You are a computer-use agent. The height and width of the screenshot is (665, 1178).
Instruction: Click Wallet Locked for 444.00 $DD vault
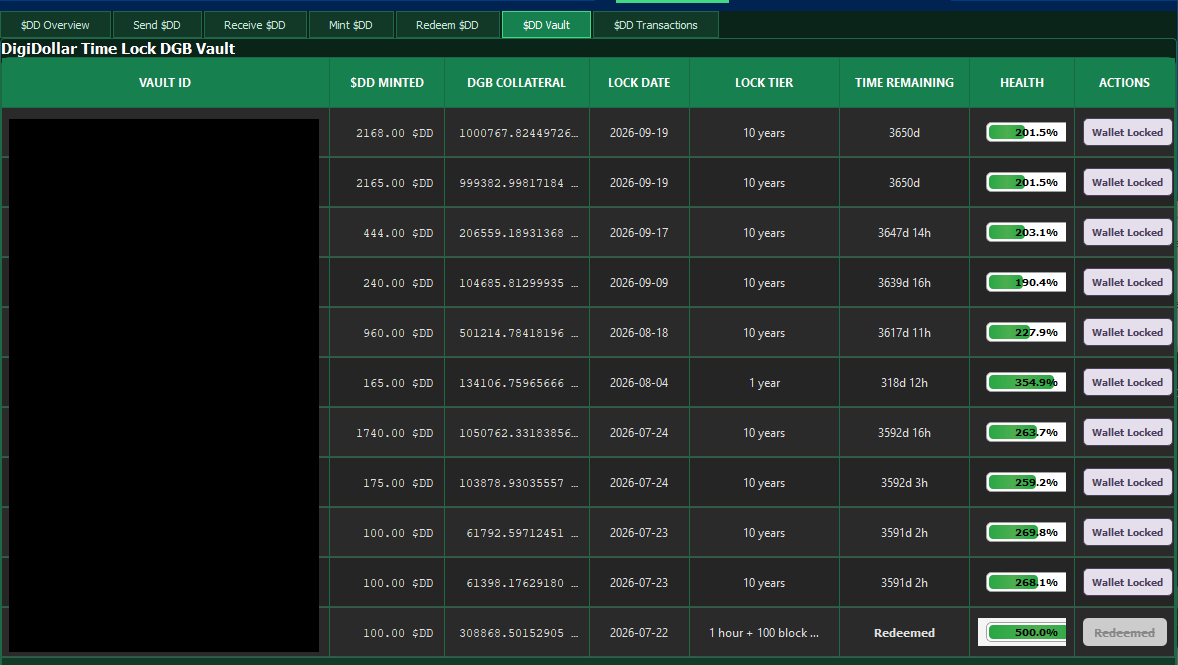[x=1128, y=232]
